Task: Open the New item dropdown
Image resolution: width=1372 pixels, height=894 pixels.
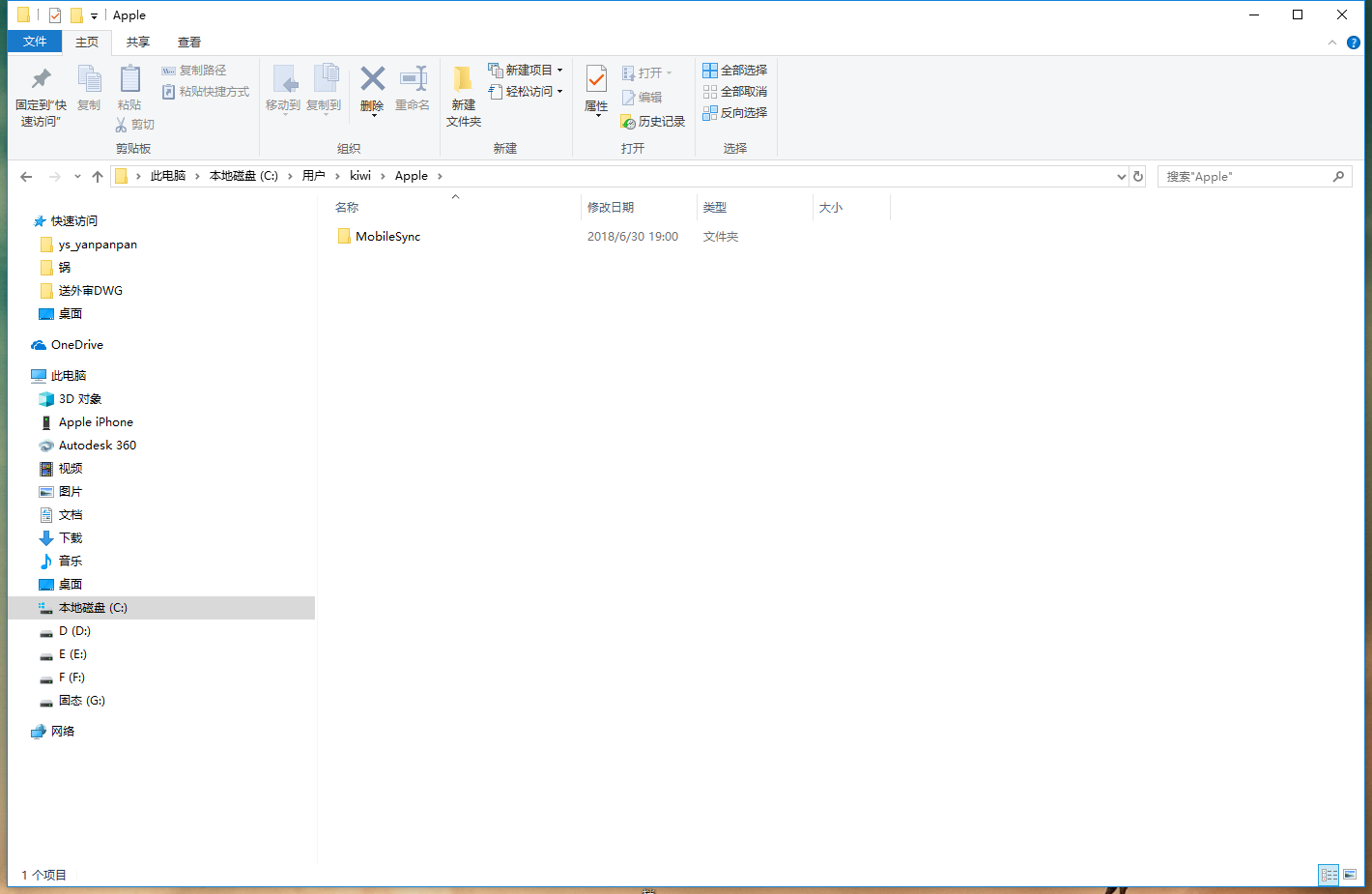Action: (526, 71)
